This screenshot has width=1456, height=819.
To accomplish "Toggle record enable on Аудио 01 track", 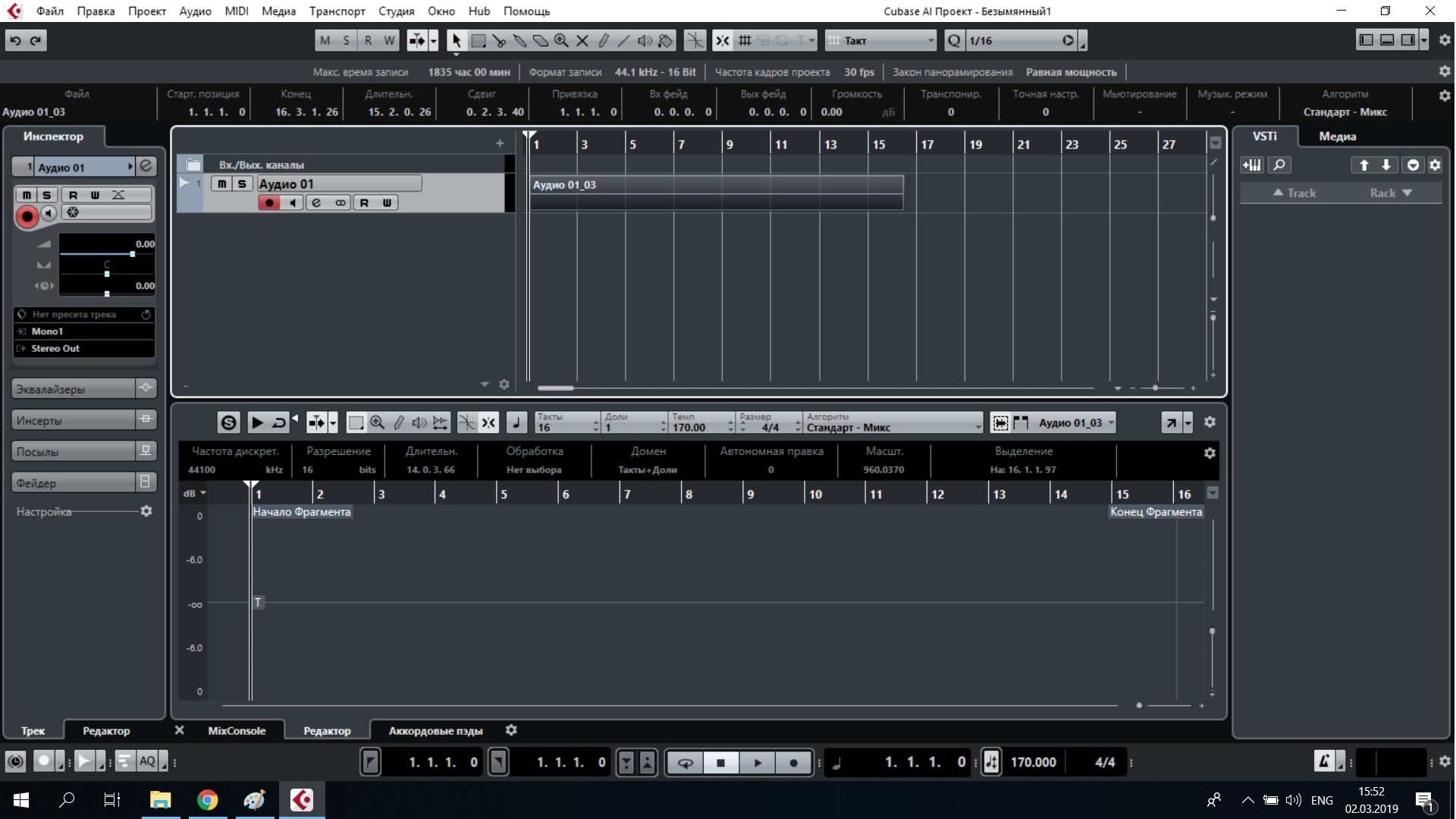I will 268,203.
